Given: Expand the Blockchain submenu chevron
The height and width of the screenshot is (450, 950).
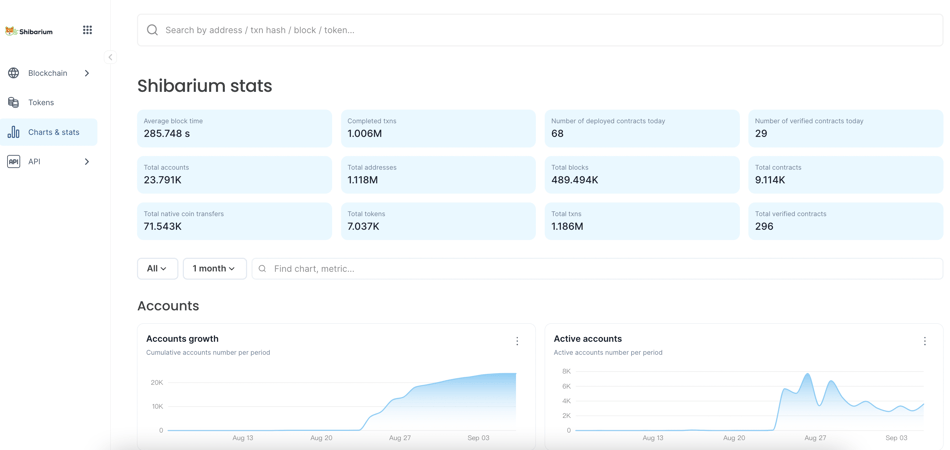Looking at the screenshot, I should 87,73.
